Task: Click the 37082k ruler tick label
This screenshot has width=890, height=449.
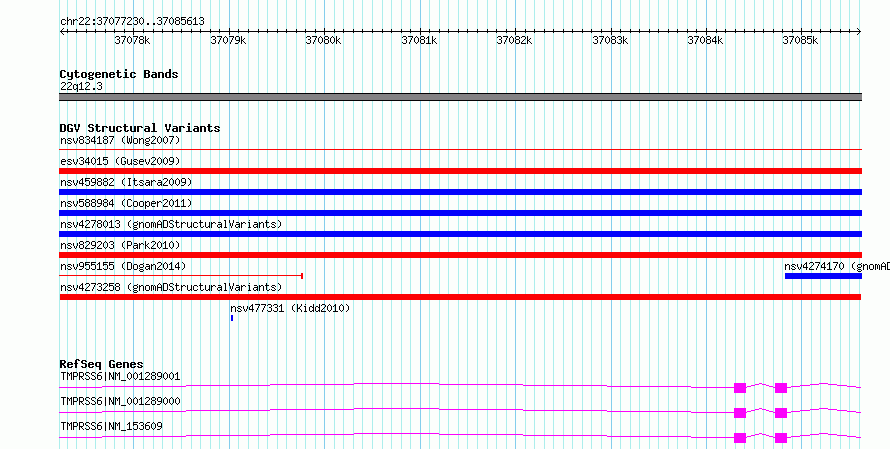Action: (514, 40)
